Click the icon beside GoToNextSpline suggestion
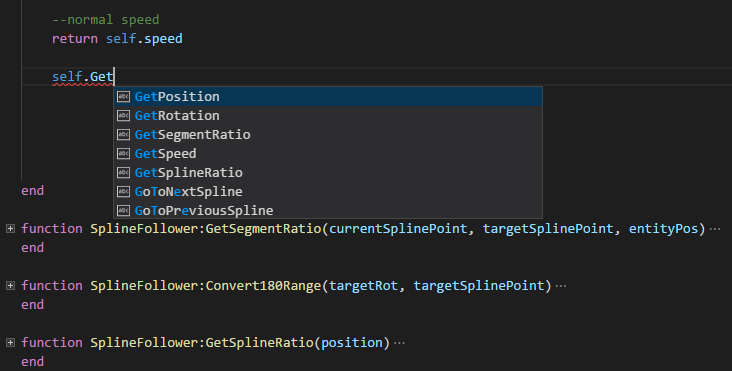Screen dimensions: 732x371 (x=123, y=192)
